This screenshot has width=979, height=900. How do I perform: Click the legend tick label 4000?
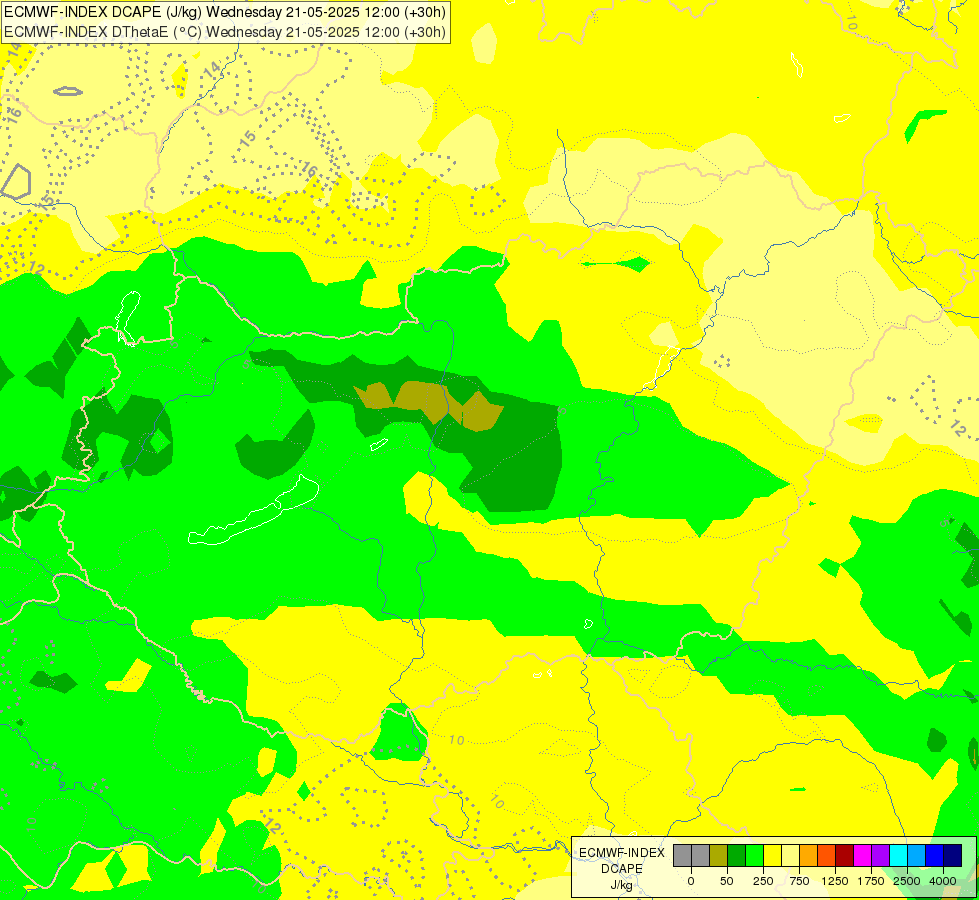pos(943,881)
